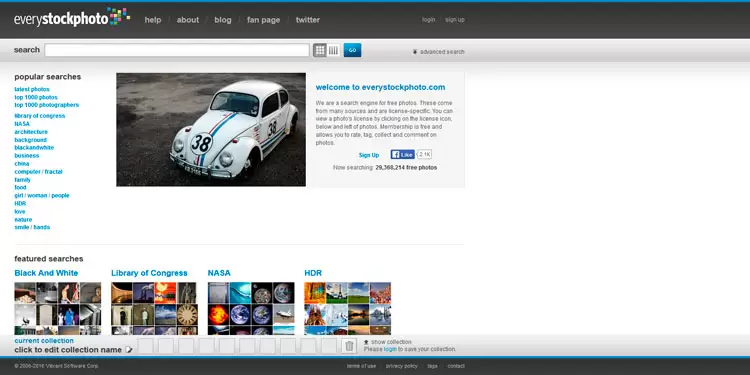Open the about page
Image resolution: width=750 pixels, height=375 pixels.
coord(188,20)
